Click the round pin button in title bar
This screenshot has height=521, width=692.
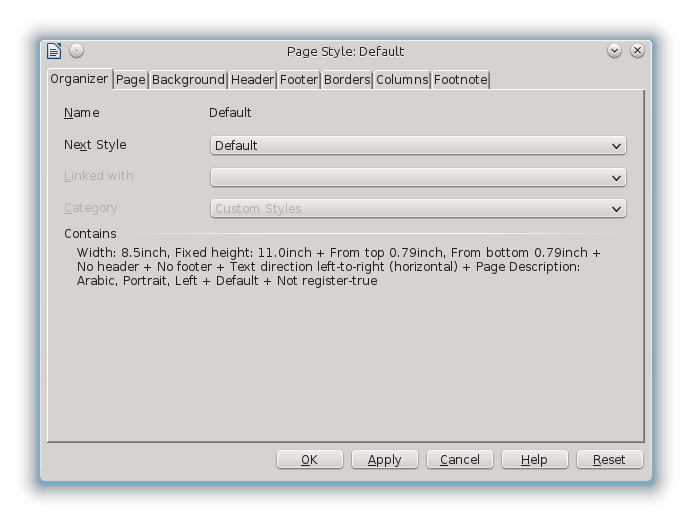[x=77, y=51]
